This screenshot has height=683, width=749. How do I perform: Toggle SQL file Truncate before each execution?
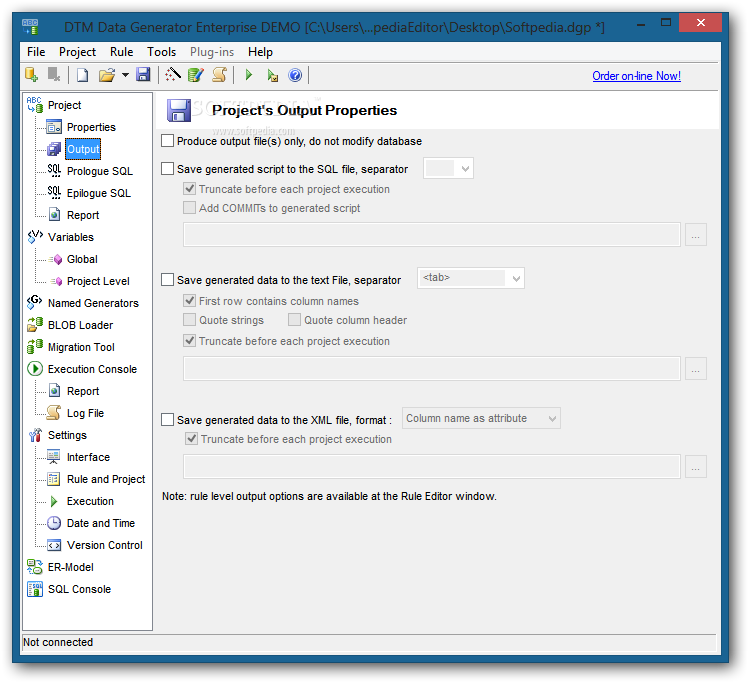[190, 189]
